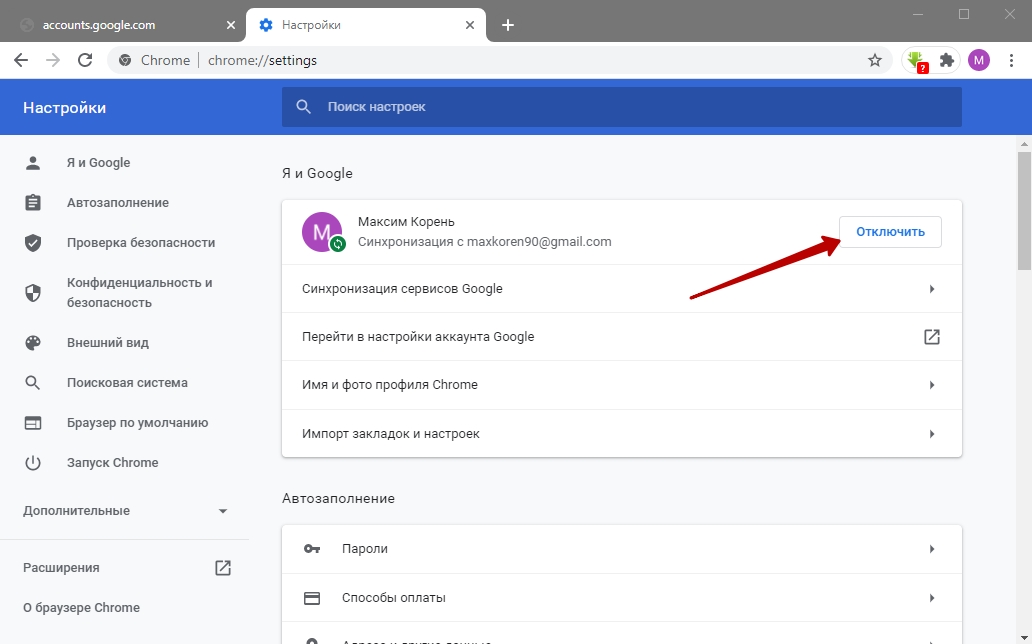Open the new tab plus button
Screen dimensions: 1032x644
pyautogui.click(x=508, y=25)
